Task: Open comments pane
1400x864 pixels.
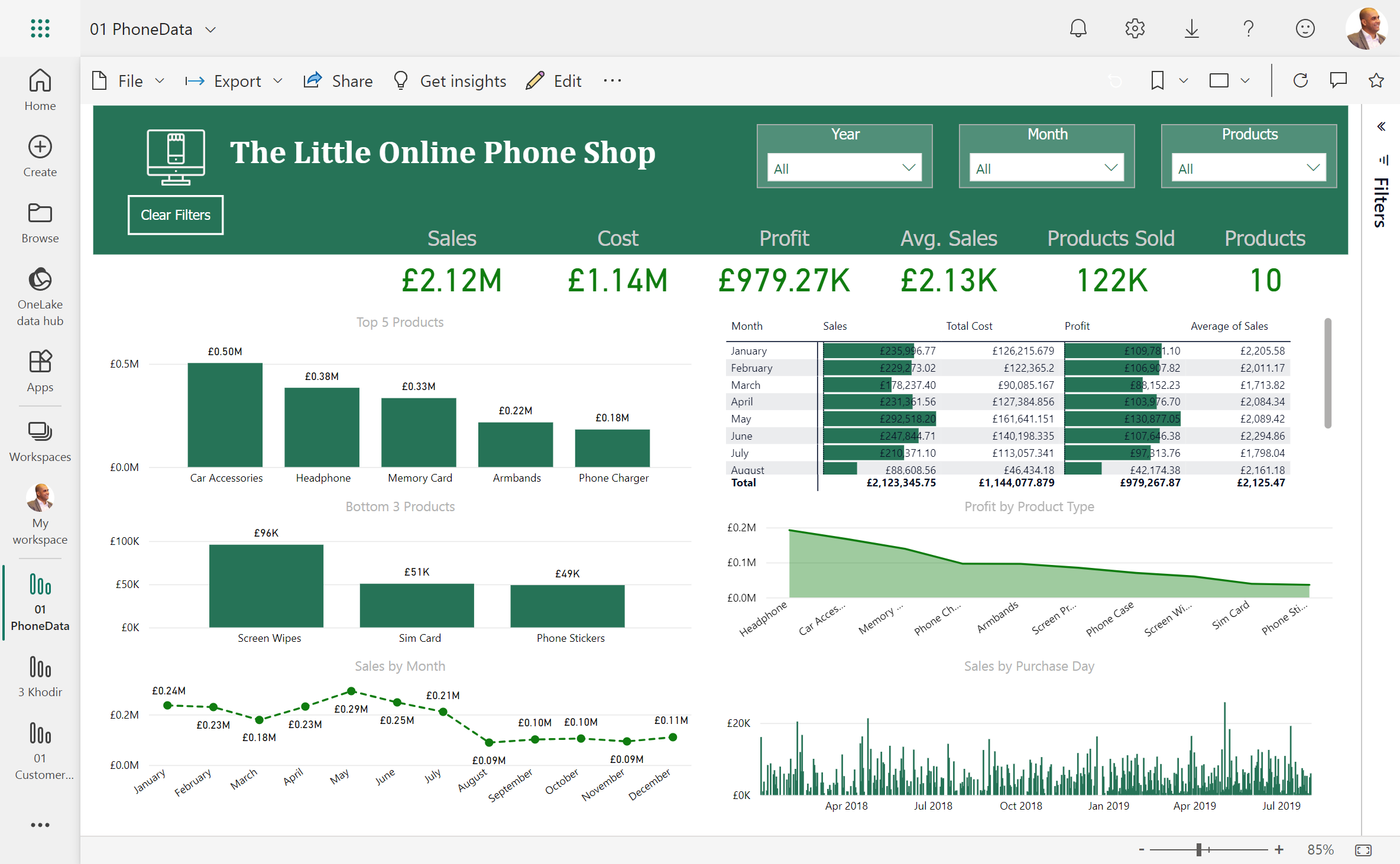Action: click(x=1338, y=81)
